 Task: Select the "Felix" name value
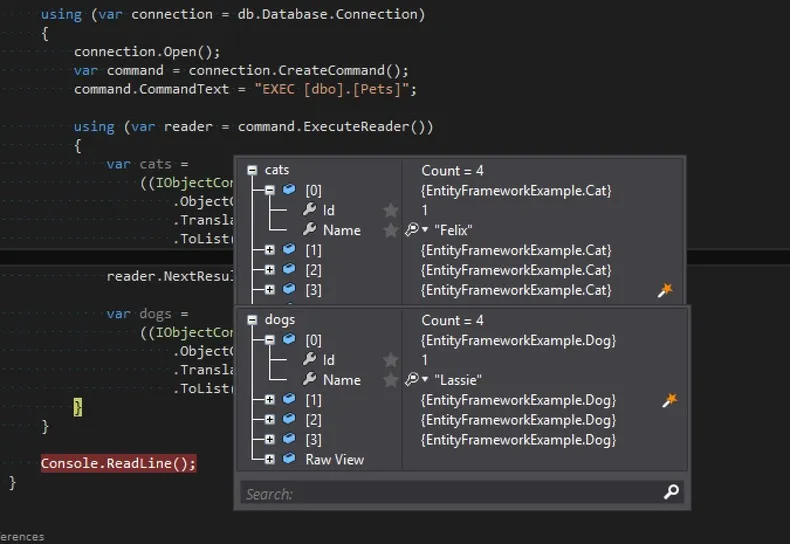(453, 230)
